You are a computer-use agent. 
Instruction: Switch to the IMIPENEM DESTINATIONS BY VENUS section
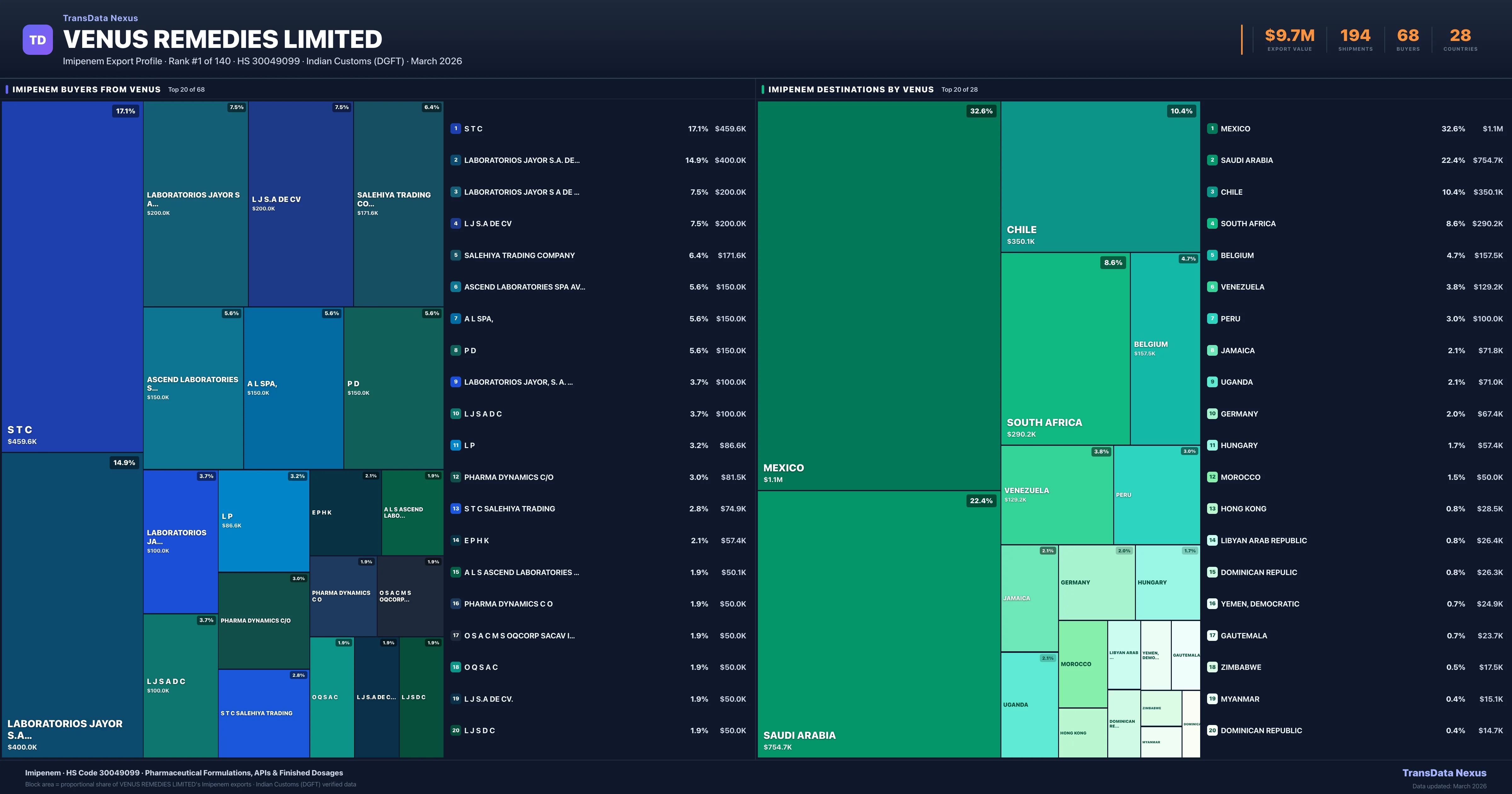(x=849, y=89)
